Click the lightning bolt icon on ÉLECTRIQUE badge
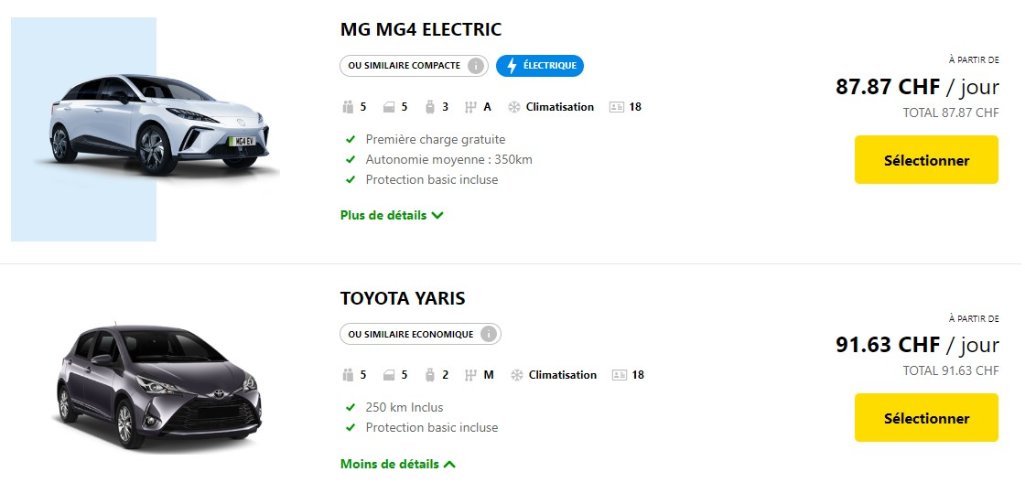 pos(512,66)
